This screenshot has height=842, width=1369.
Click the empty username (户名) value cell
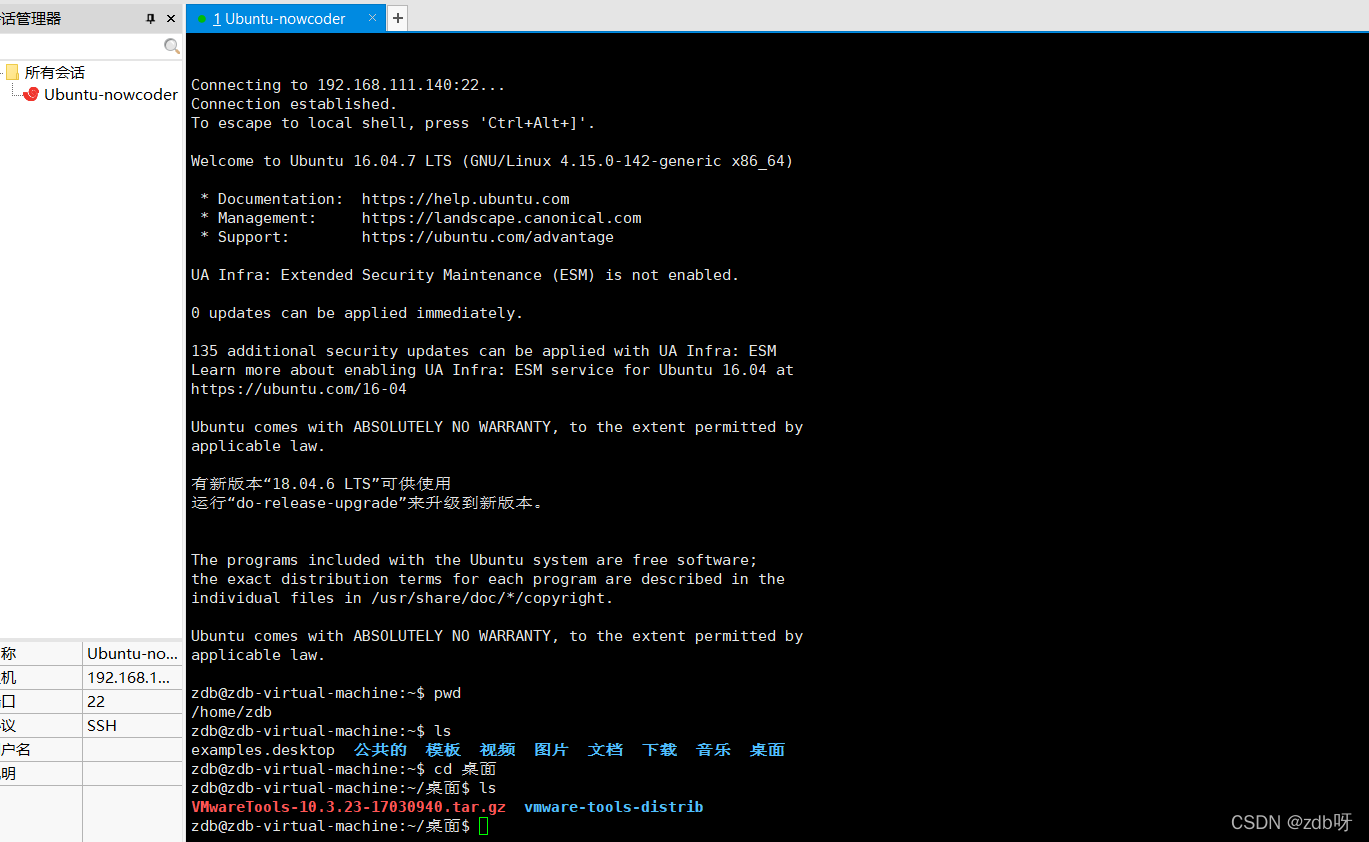pos(133,749)
